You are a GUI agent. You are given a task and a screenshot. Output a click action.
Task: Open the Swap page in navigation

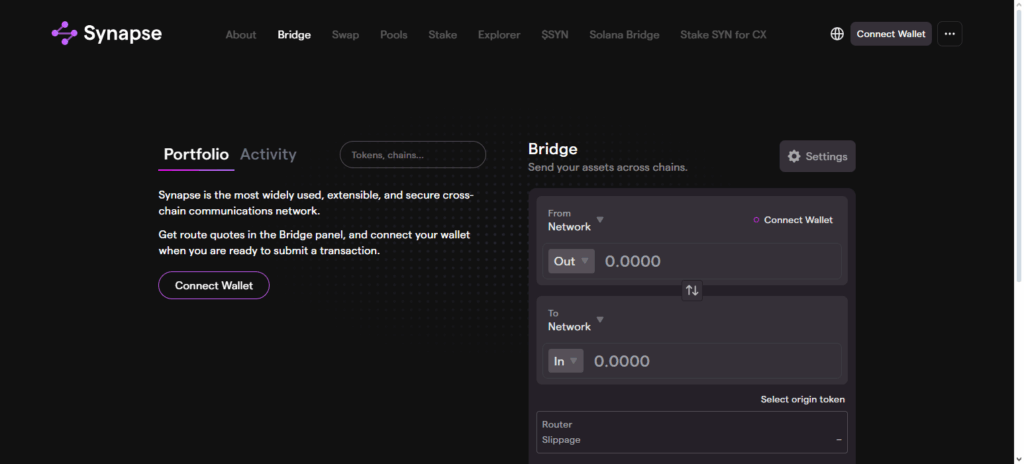345,34
